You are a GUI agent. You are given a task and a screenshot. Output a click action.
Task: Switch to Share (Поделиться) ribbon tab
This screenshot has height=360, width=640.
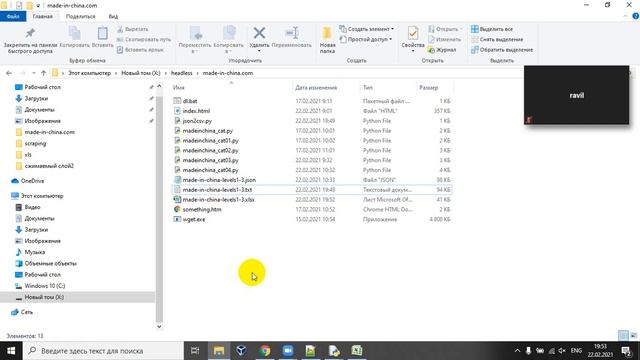(80, 16)
